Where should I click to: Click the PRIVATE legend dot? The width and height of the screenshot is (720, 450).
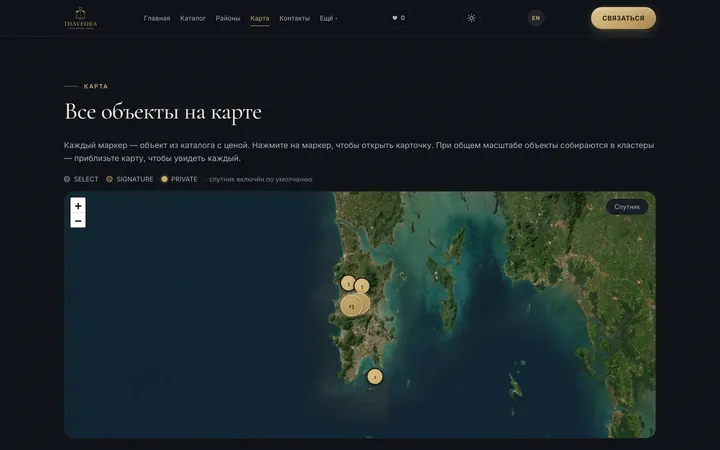coord(164,179)
